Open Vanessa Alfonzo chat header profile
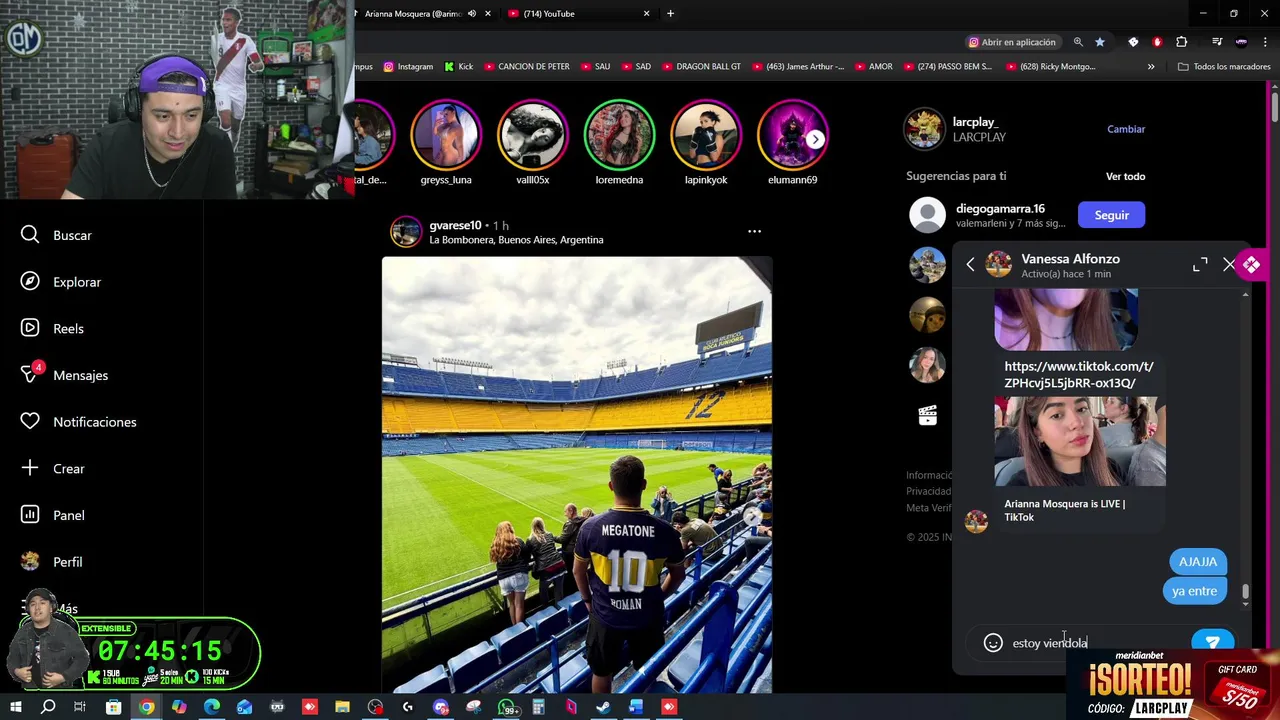 1052,265
